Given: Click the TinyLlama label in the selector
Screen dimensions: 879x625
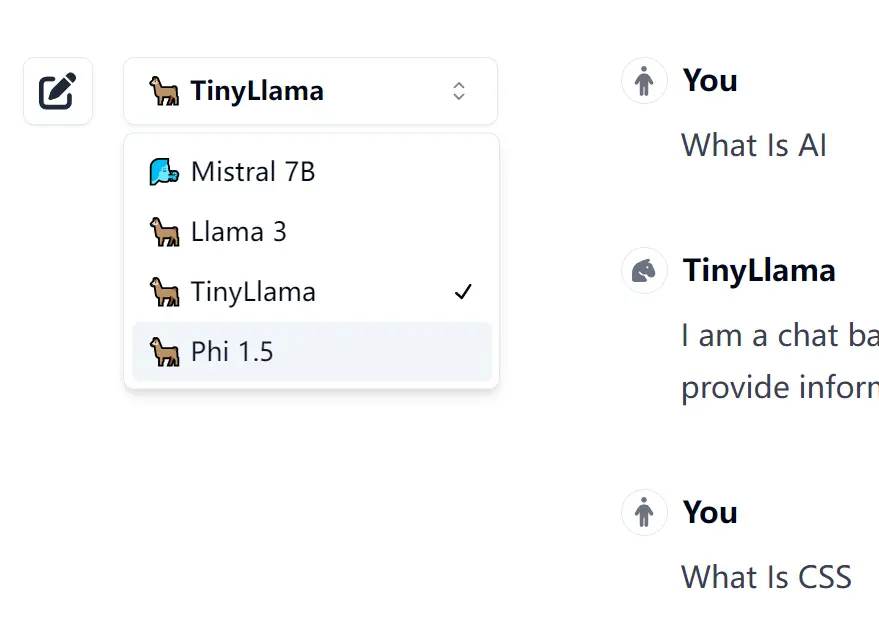Looking at the screenshot, I should [x=257, y=90].
